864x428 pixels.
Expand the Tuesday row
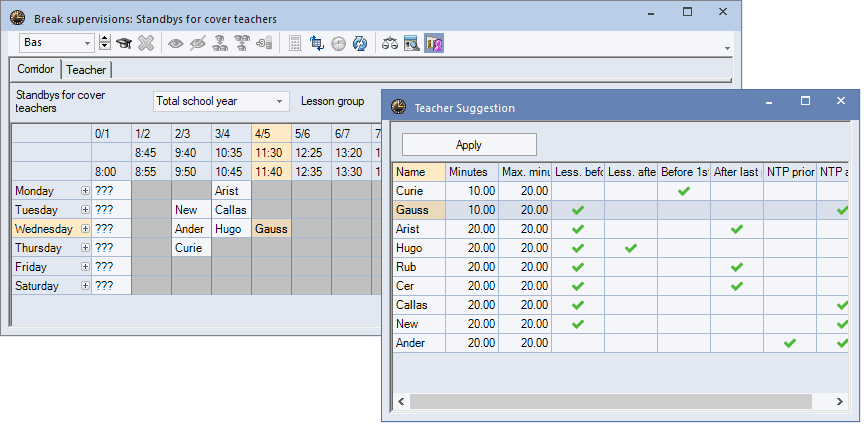click(x=85, y=210)
